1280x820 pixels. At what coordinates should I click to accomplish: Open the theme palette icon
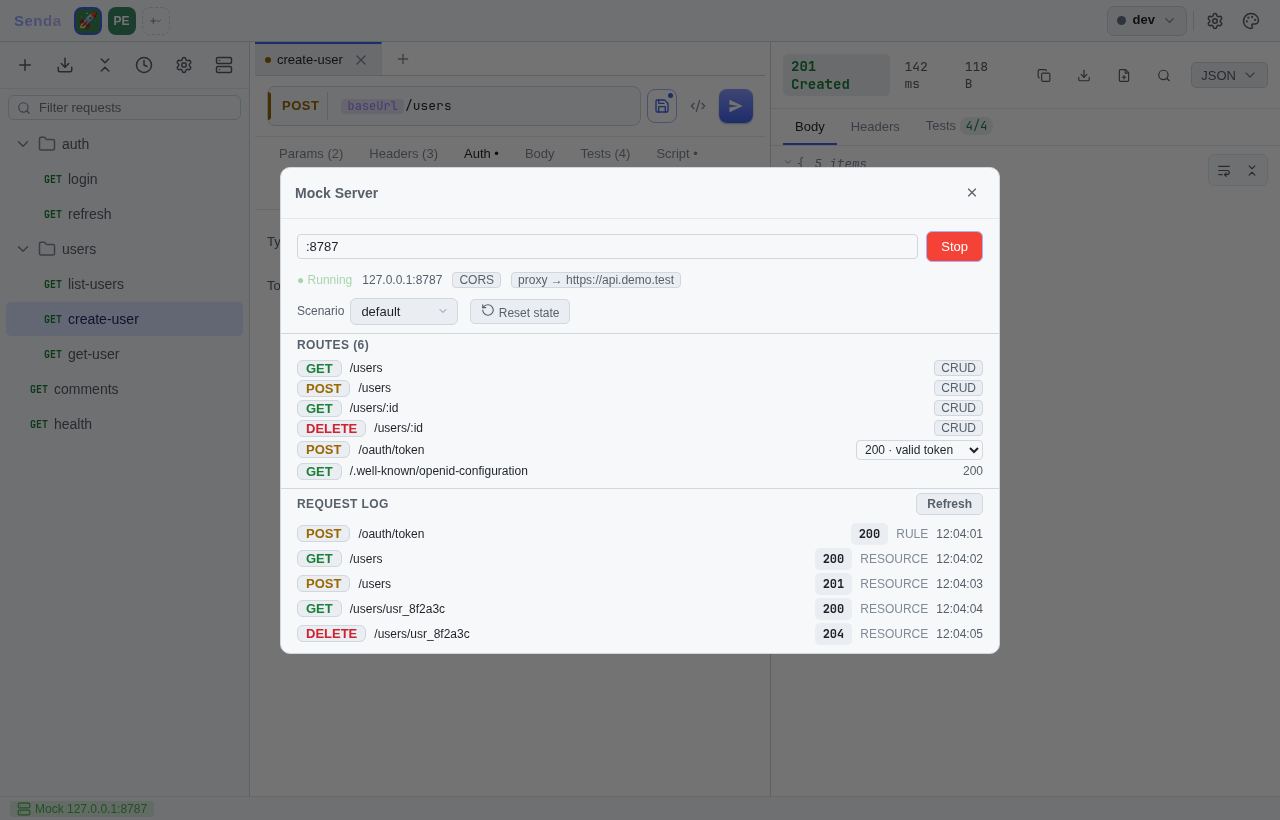tap(1251, 21)
